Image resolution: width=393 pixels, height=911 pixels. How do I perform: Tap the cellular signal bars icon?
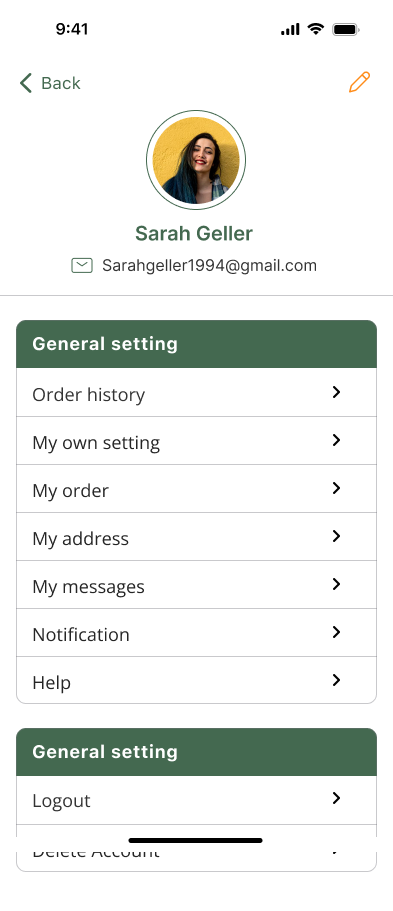(x=290, y=29)
